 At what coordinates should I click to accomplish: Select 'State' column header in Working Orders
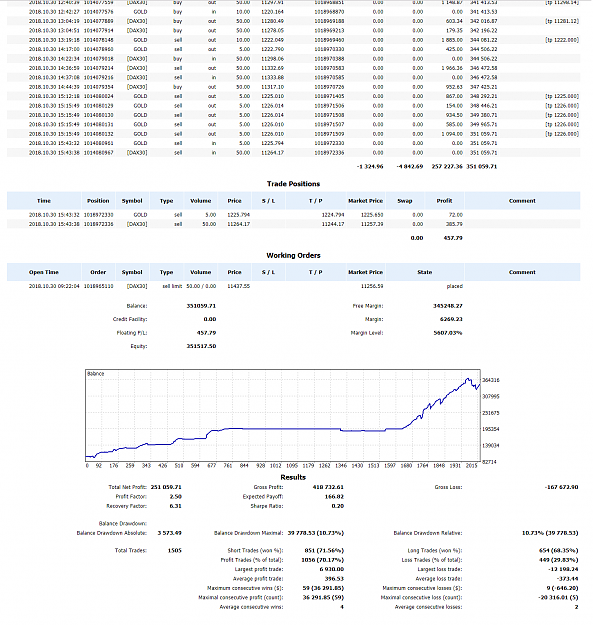[x=424, y=272]
